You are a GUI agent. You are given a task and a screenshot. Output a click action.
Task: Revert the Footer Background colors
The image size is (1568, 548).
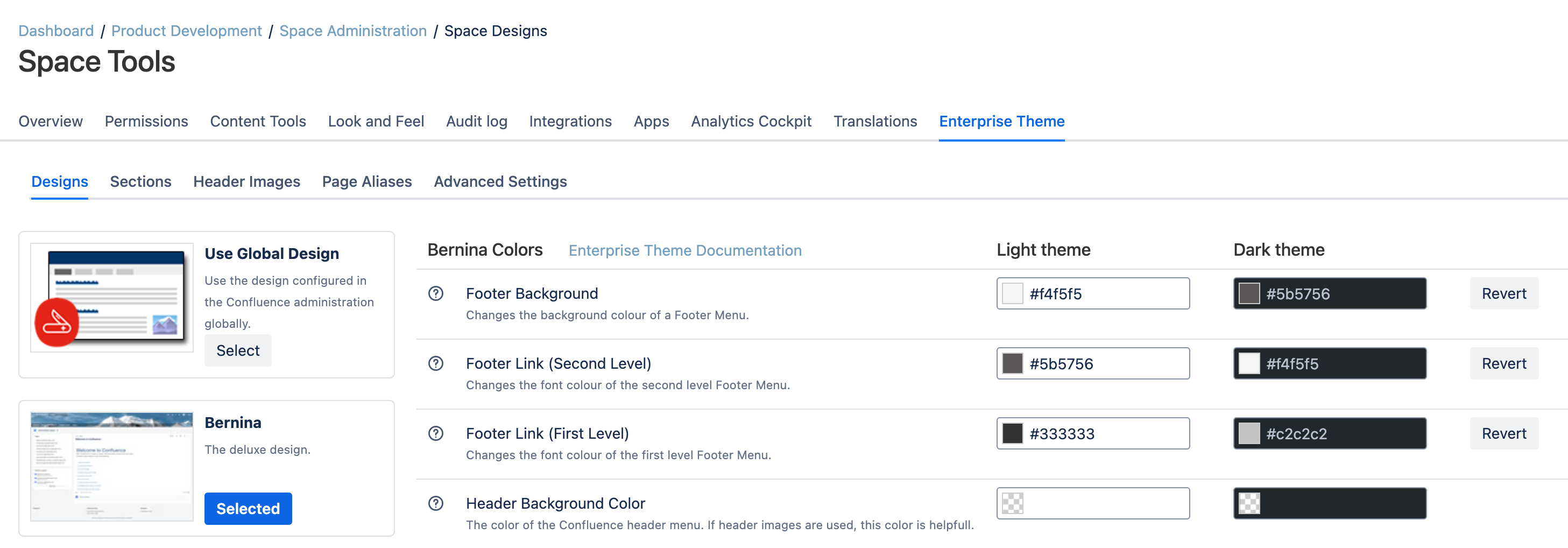1503,293
